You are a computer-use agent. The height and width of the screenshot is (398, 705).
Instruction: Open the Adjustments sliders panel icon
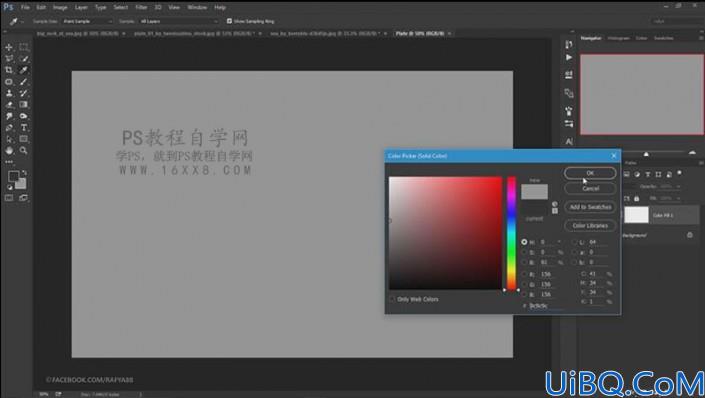tap(569, 124)
